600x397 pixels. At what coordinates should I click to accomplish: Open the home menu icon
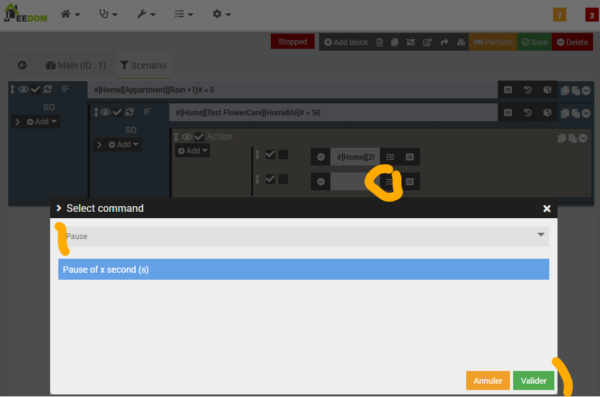click(x=70, y=14)
